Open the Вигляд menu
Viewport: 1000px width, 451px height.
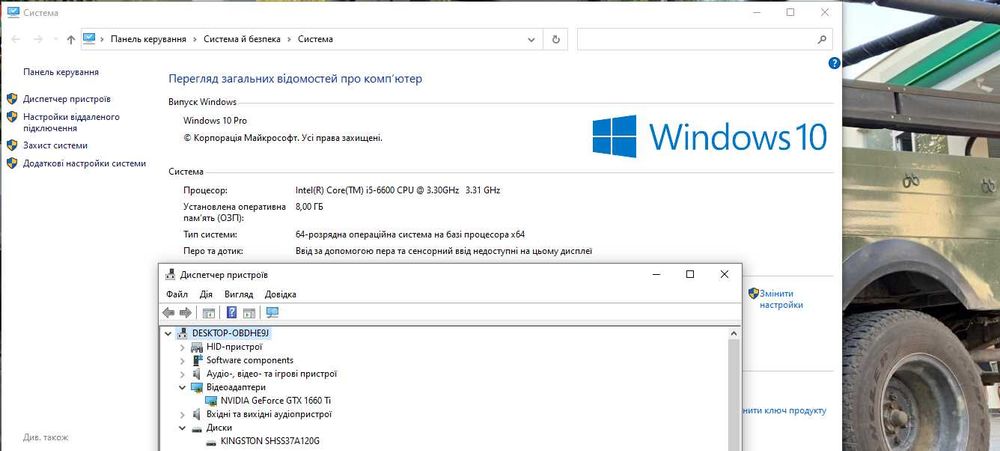click(239, 295)
